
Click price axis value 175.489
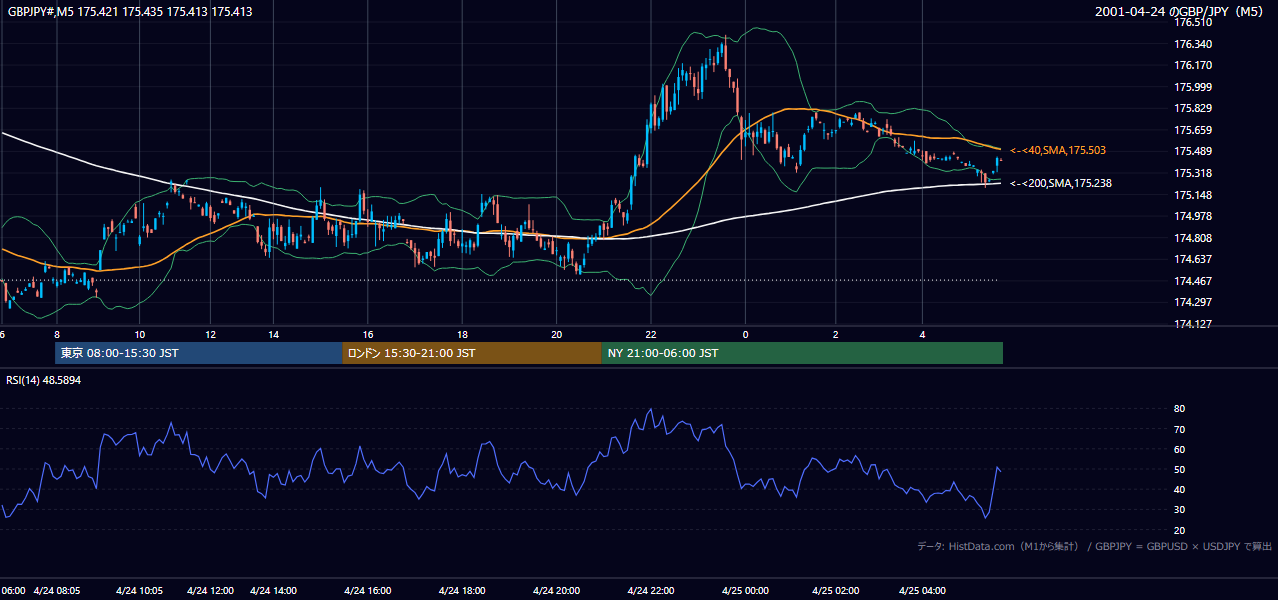click(x=1193, y=152)
